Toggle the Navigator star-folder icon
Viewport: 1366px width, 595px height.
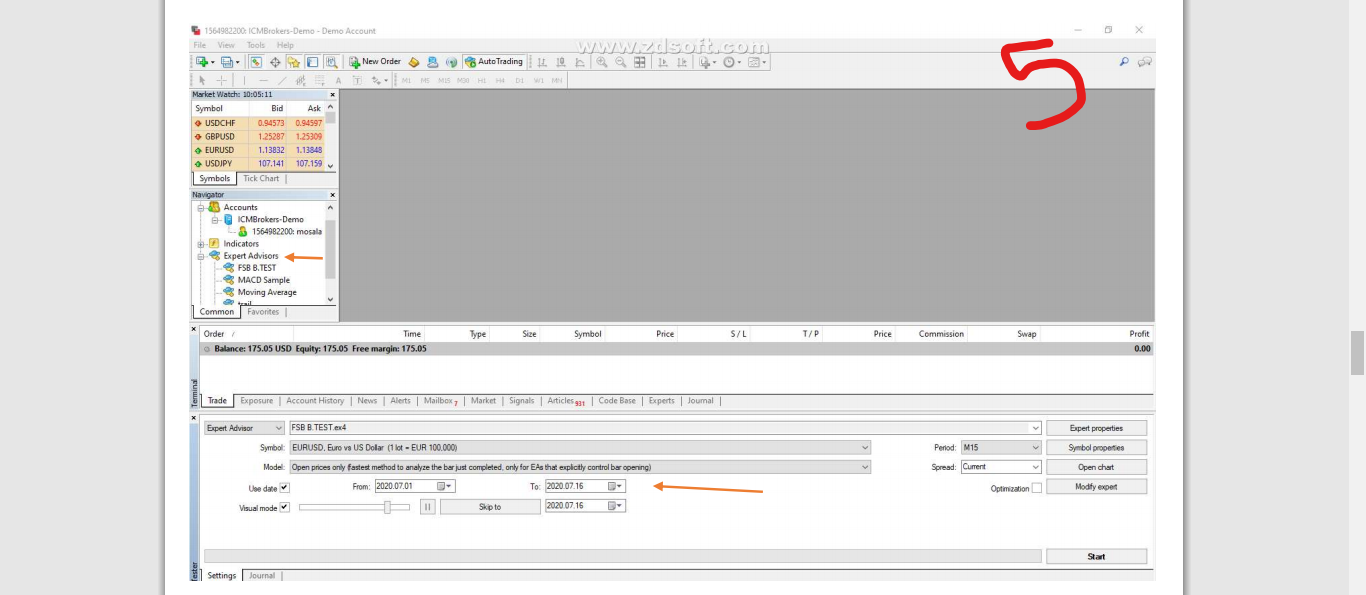(293, 62)
